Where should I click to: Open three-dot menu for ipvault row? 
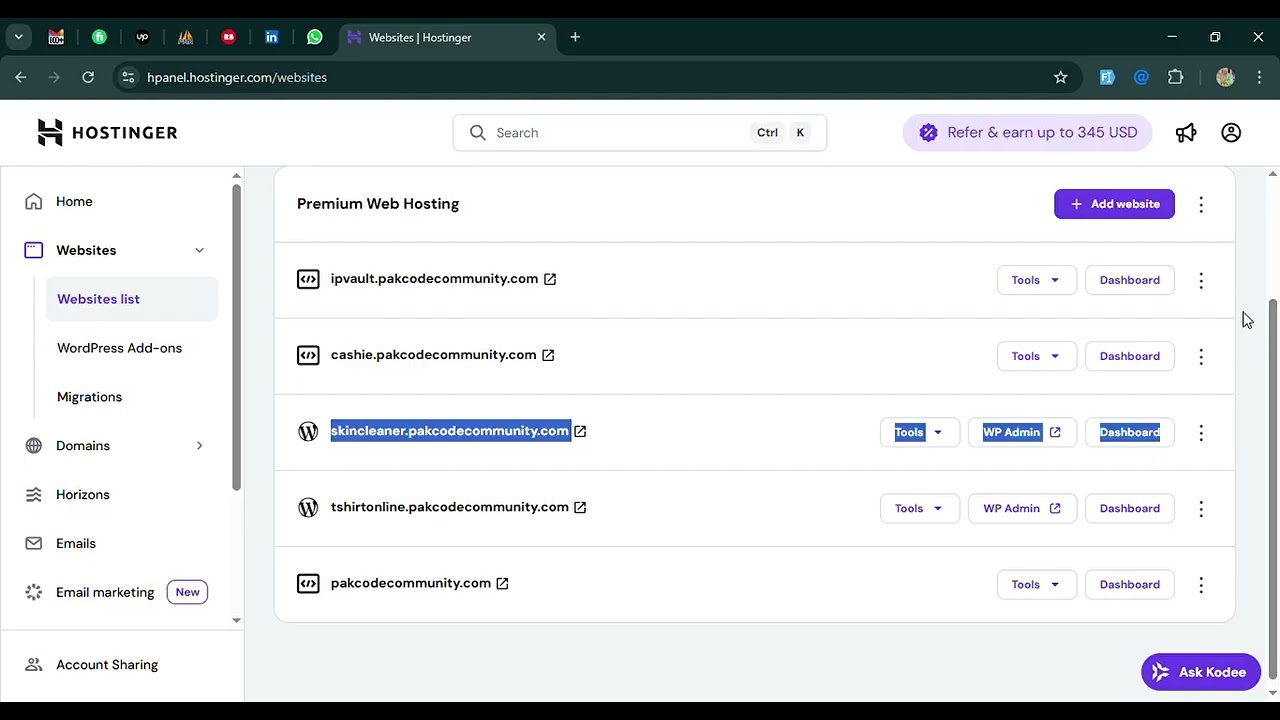[x=1201, y=281]
